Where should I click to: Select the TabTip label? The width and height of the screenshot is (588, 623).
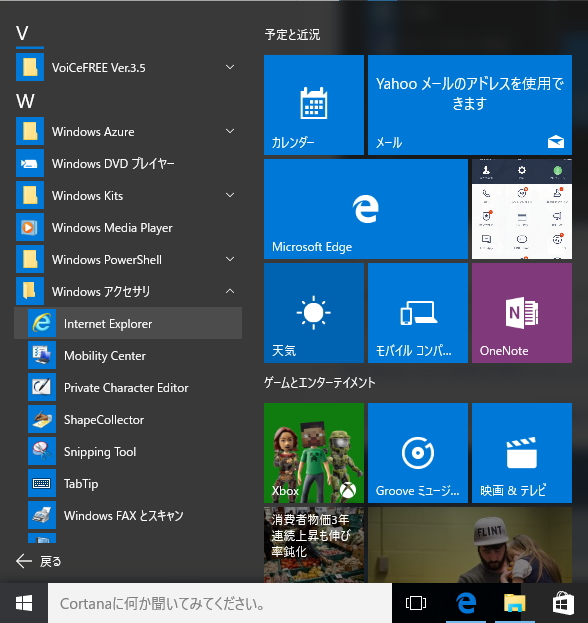click(81, 484)
